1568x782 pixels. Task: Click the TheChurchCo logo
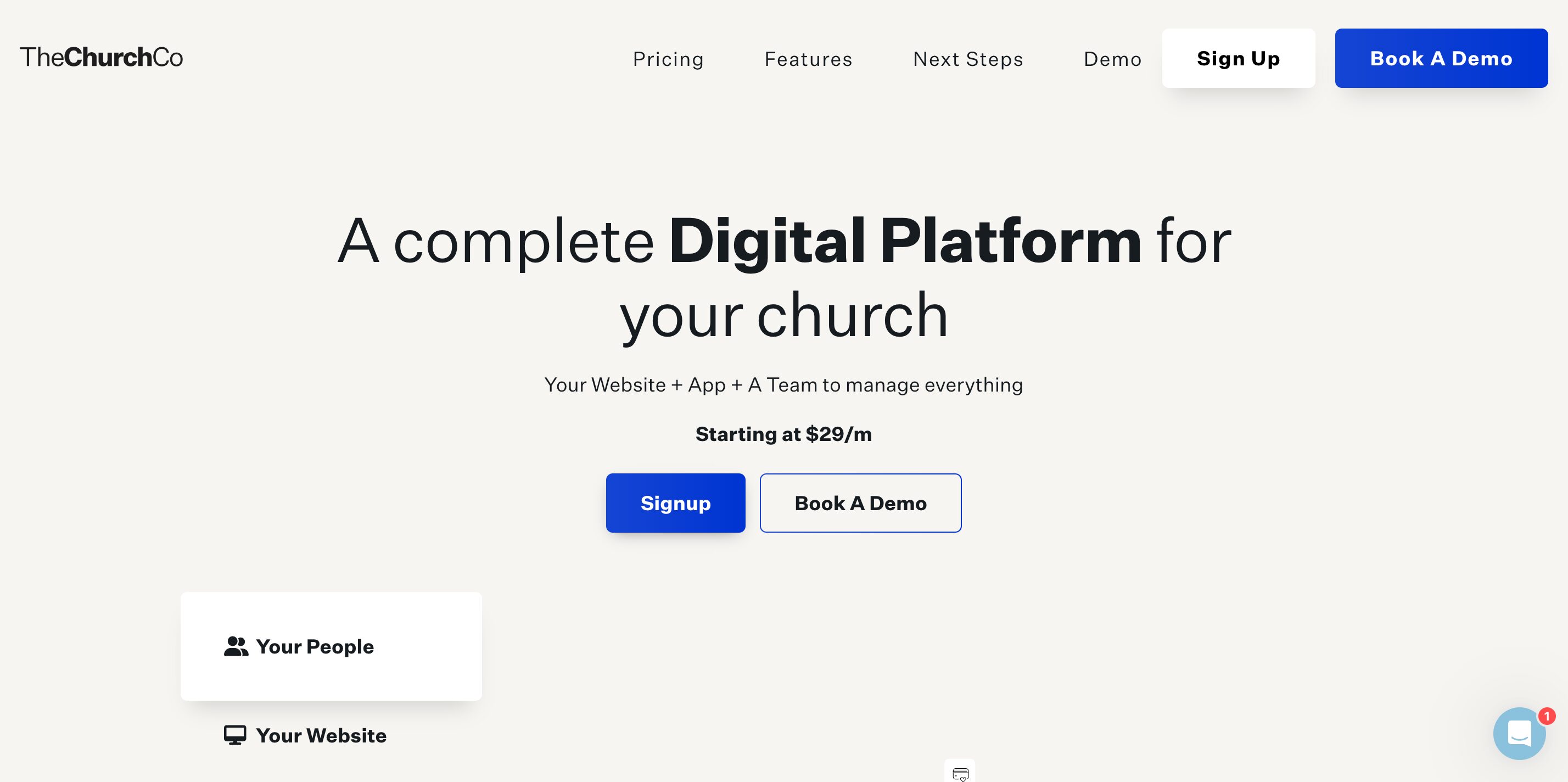coord(101,57)
